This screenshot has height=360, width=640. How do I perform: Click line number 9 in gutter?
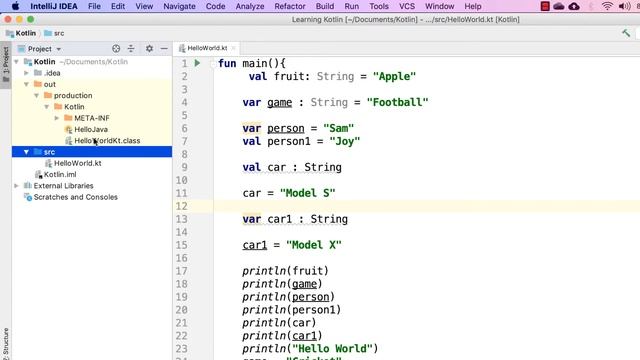click(184, 167)
